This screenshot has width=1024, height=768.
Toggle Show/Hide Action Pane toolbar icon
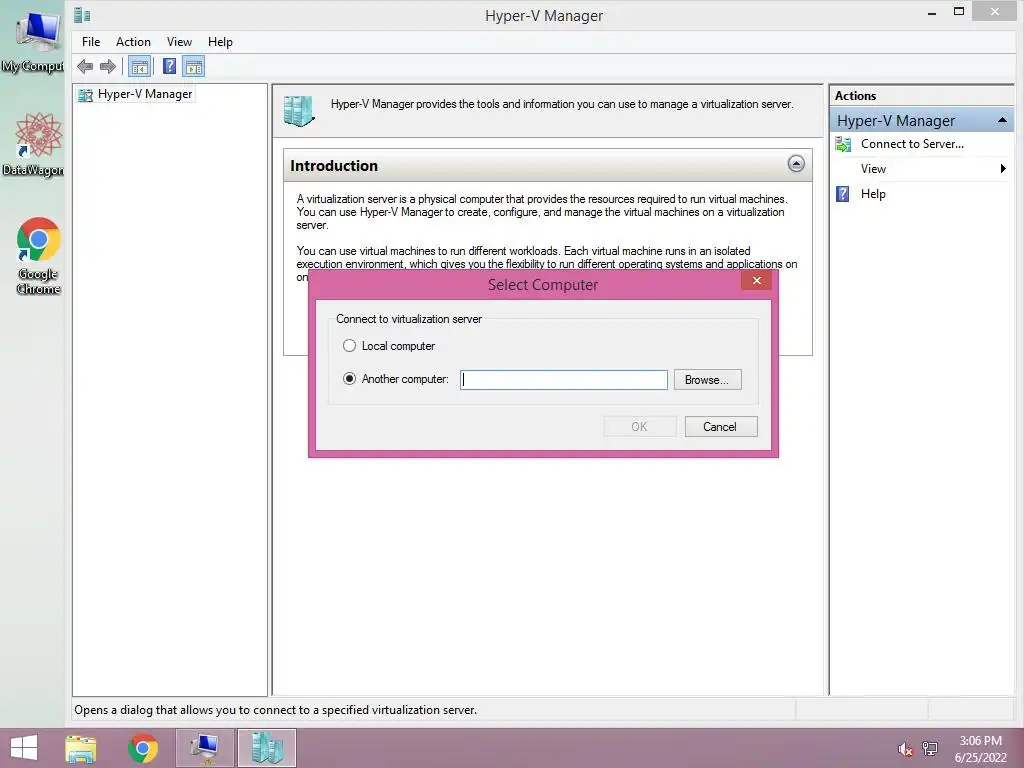point(193,67)
